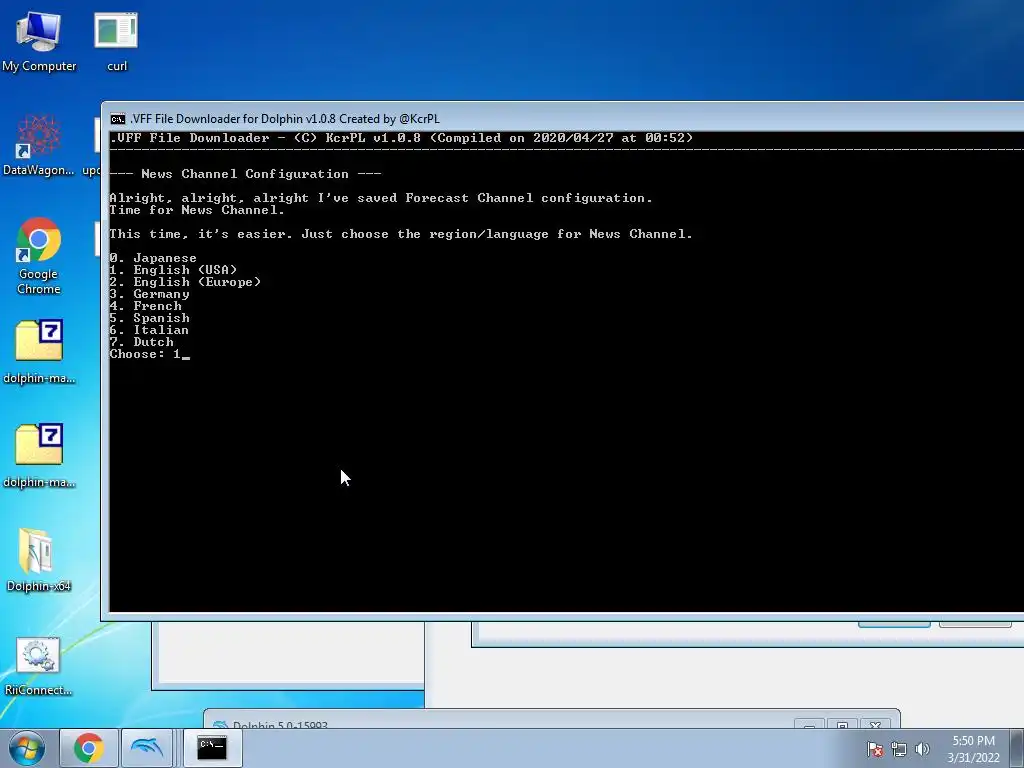
Task: Open the Dolphin-x64 folder icon
Action: [39, 560]
